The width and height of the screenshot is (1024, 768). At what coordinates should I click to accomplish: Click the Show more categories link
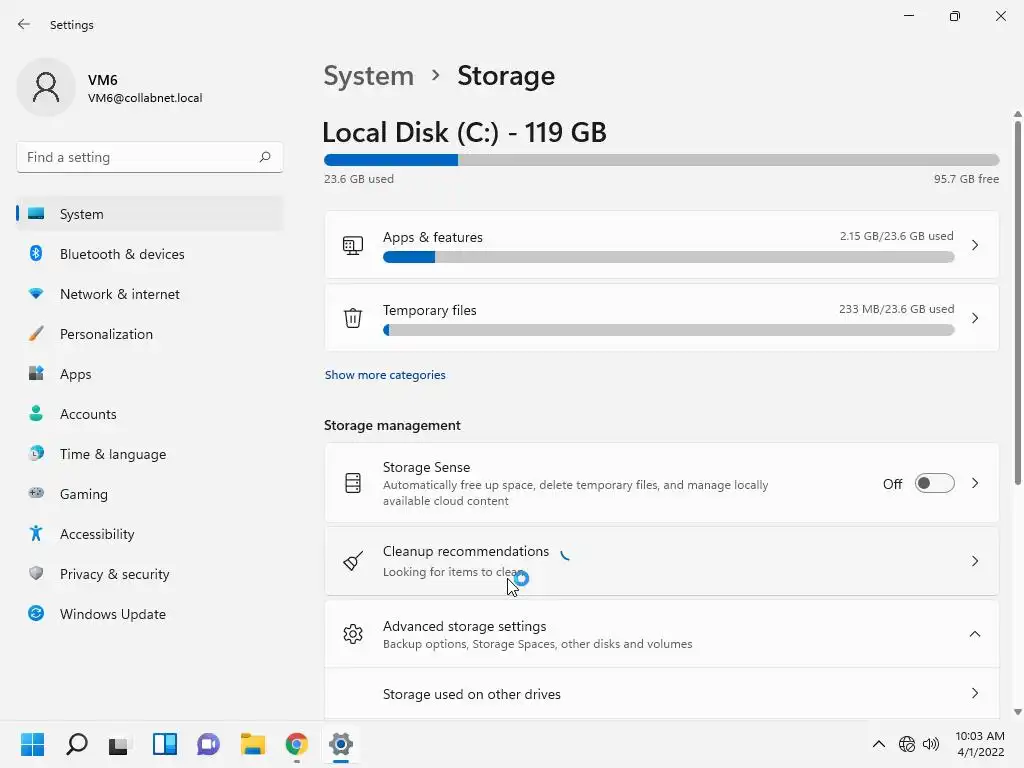(x=385, y=375)
